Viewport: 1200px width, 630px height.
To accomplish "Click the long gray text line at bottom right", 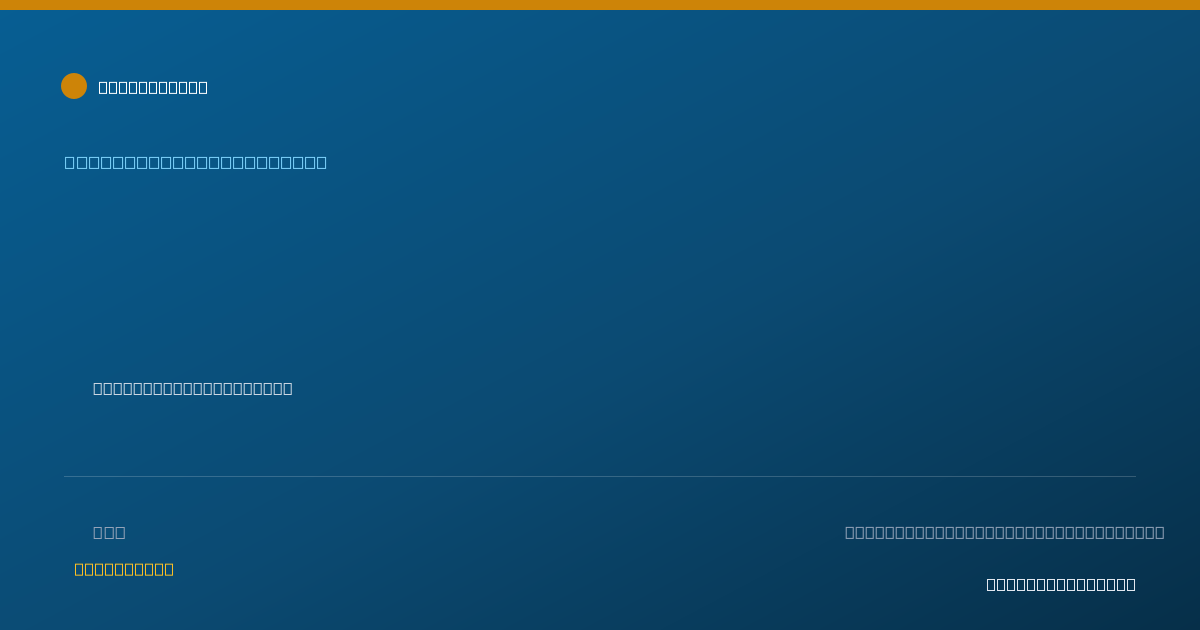I will pyautogui.click(x=1004, y=532).
